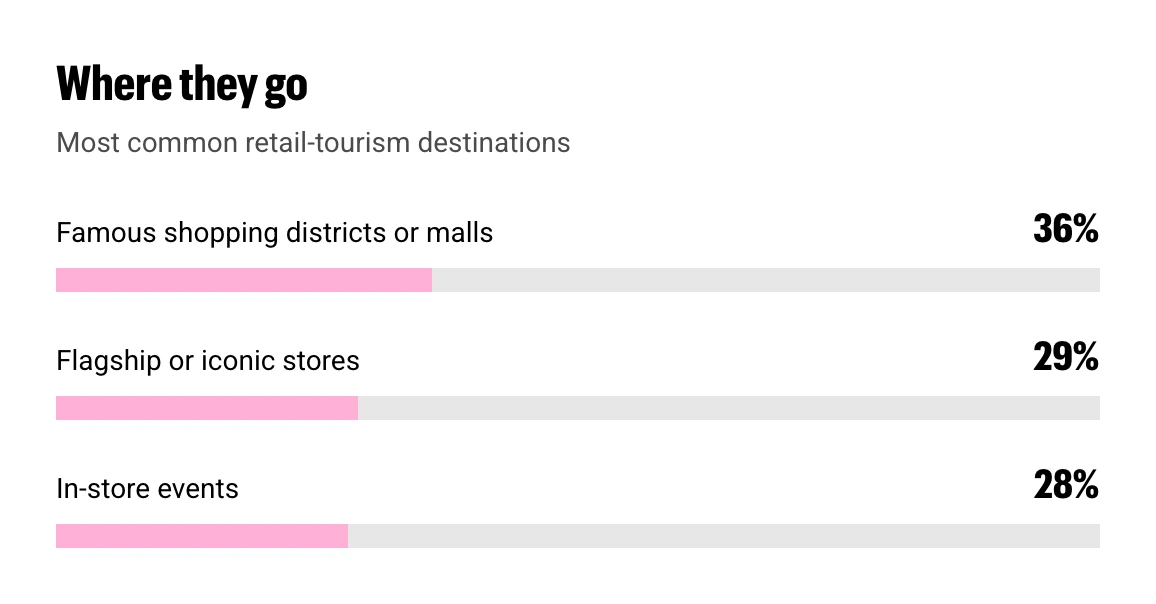
Task: Select the "Flagship or iconic stores" label
Action: (x=208, y=361)
